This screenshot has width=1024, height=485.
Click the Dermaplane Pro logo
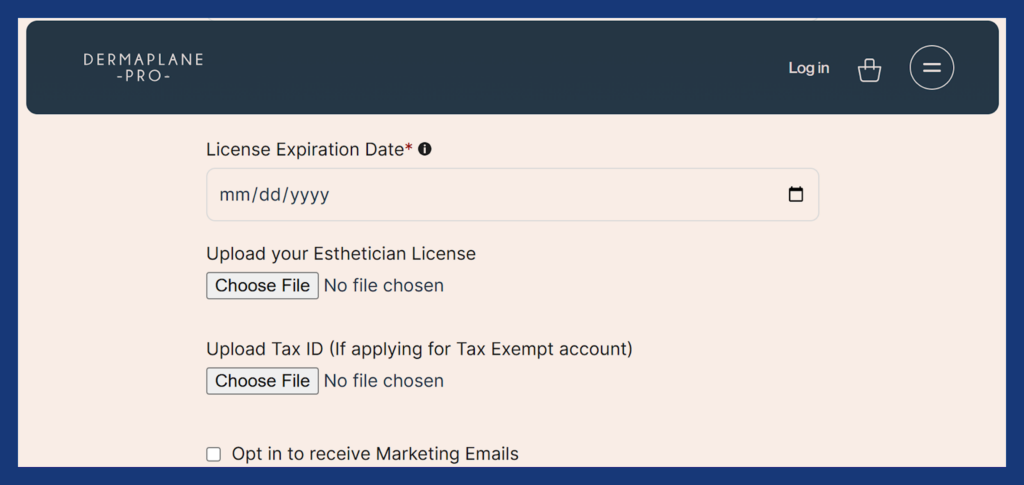[143, 67]
